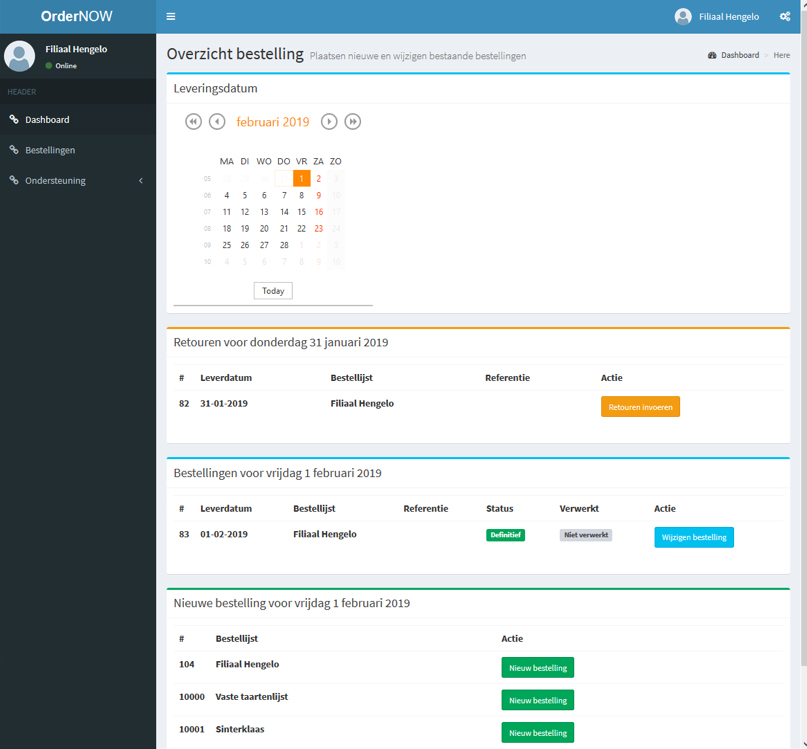This screenshot has width=807, height=749.
Task: Click the Verwerkt column header
Action: pos(579,509)
